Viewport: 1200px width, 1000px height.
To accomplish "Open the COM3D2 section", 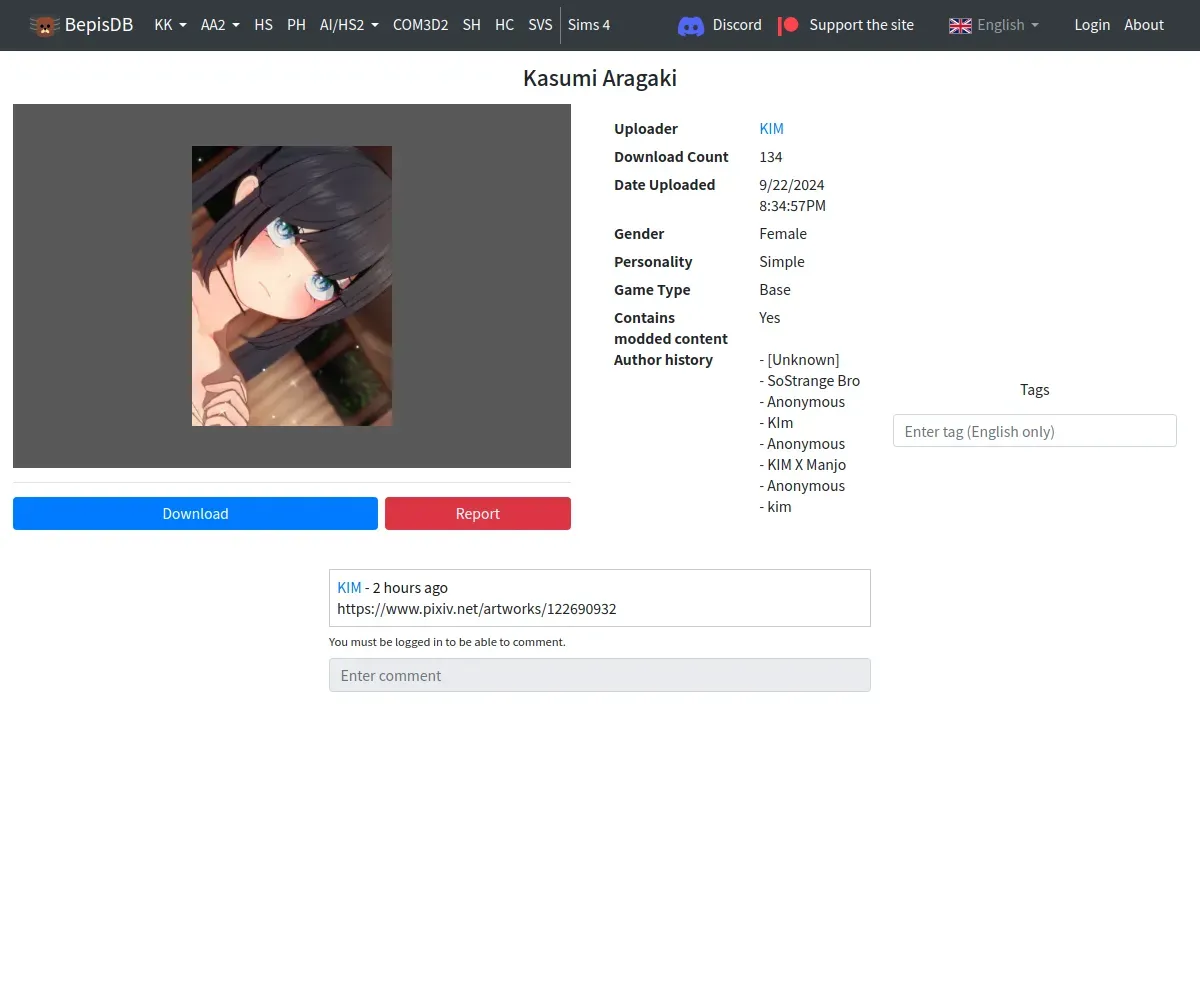I will [x=420, y=25].
